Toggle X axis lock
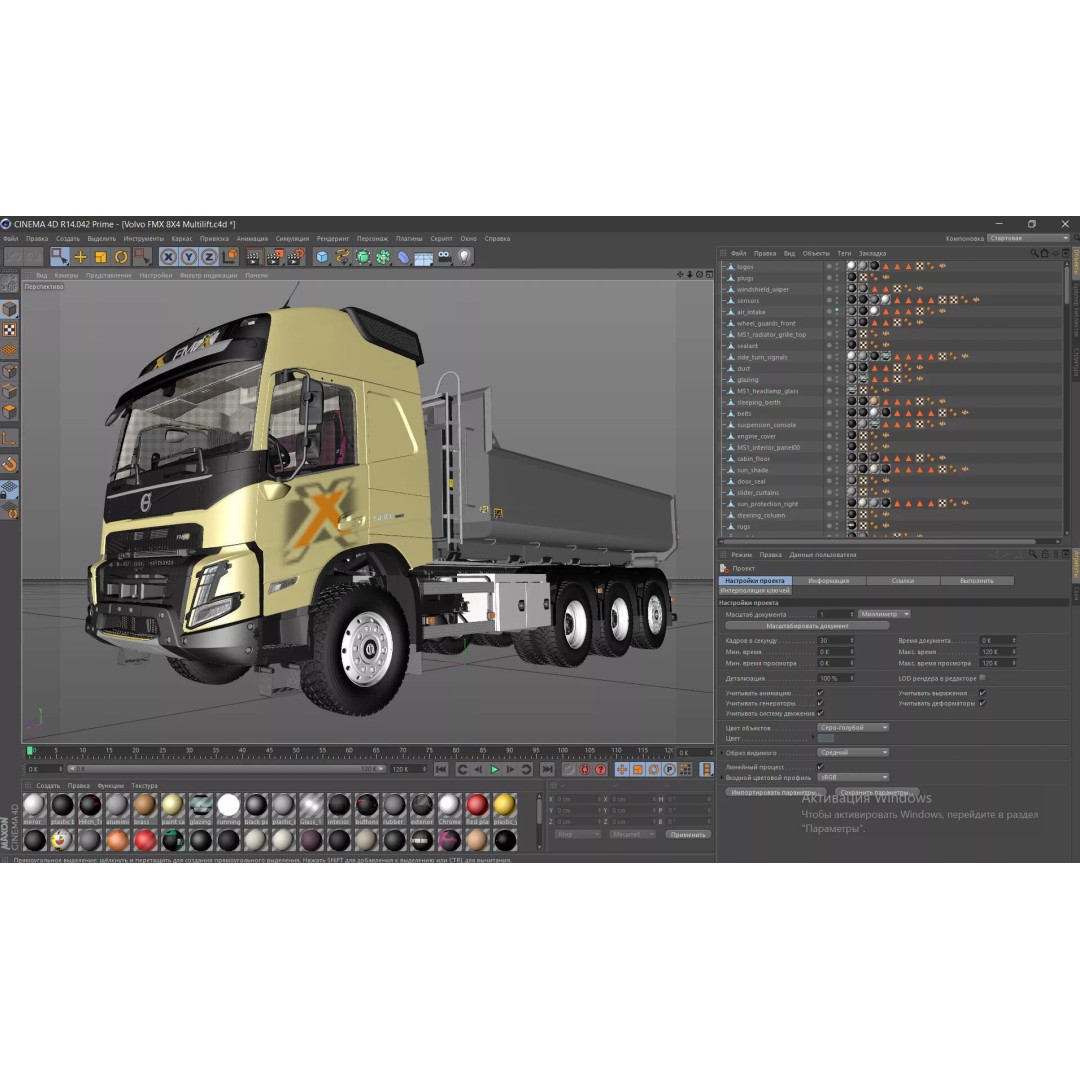 [169, 257]
